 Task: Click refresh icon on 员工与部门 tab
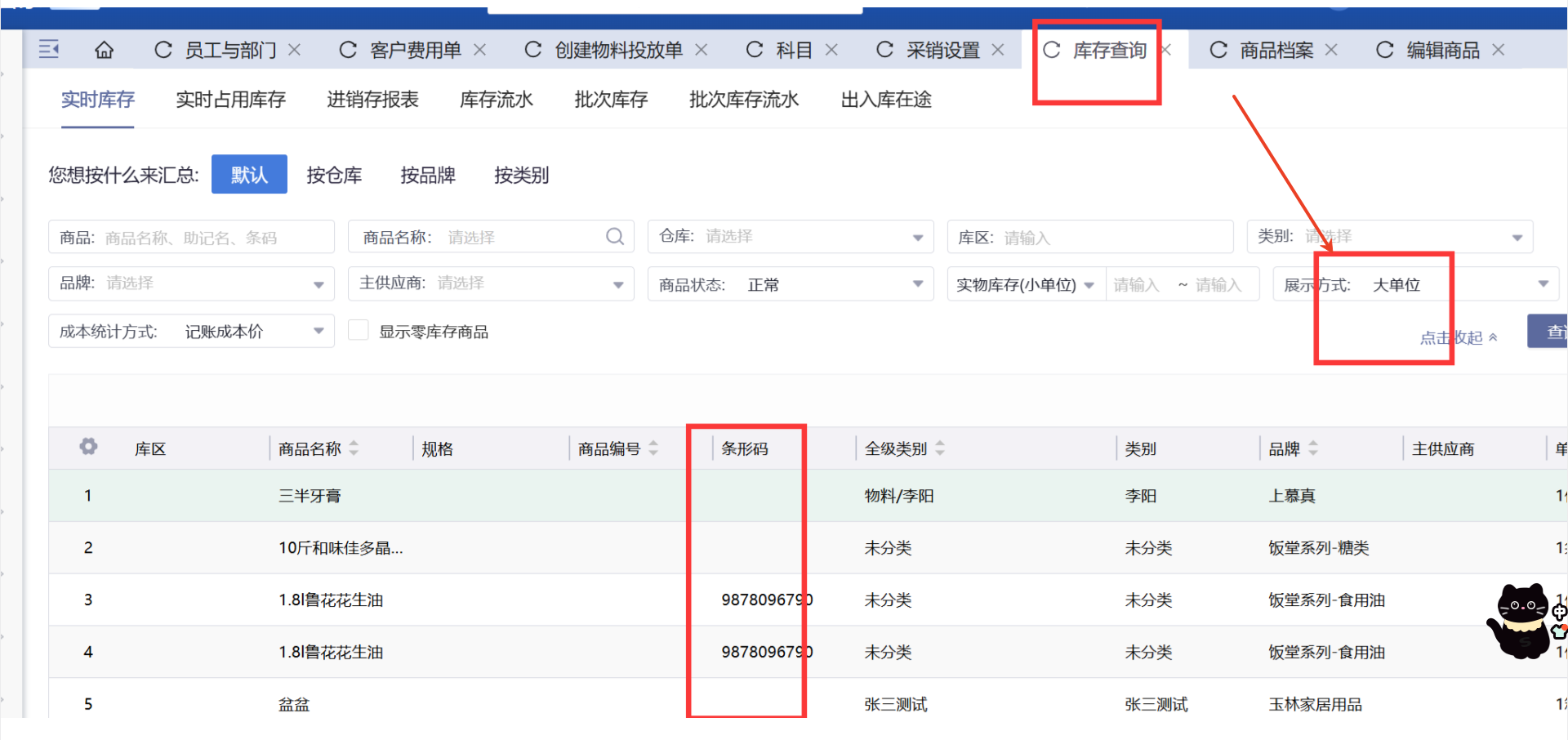click(x=163, y=51)
